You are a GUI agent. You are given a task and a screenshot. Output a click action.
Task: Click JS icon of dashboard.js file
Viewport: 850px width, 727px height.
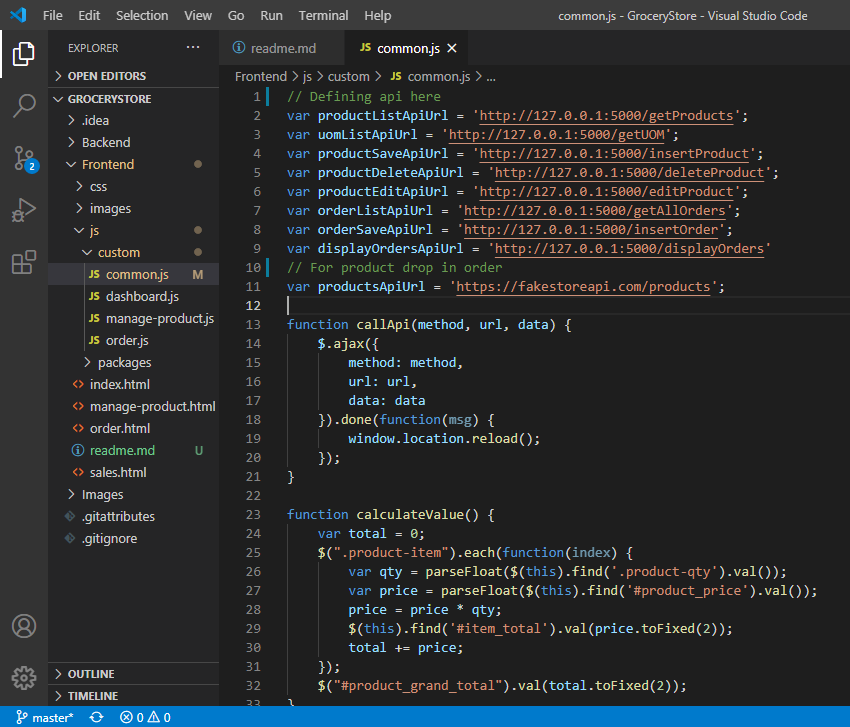[x=94, y=296]
